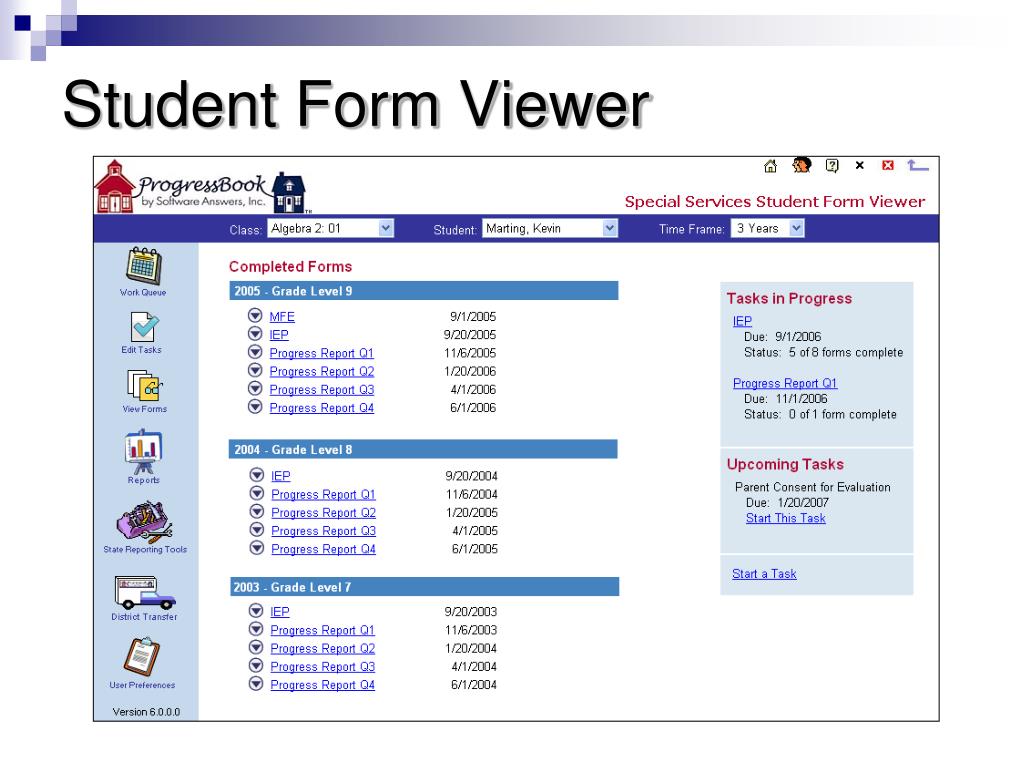Open the Class dropdown Algebra 2: 01
This screenshot has width=1024, height=768.
[330, 229]
